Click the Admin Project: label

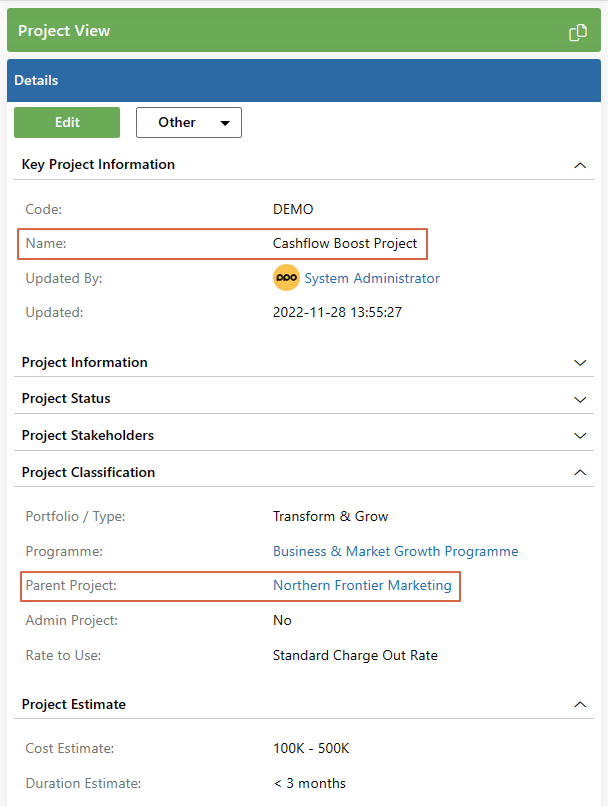pyautogui.click(x=71, y=620)
